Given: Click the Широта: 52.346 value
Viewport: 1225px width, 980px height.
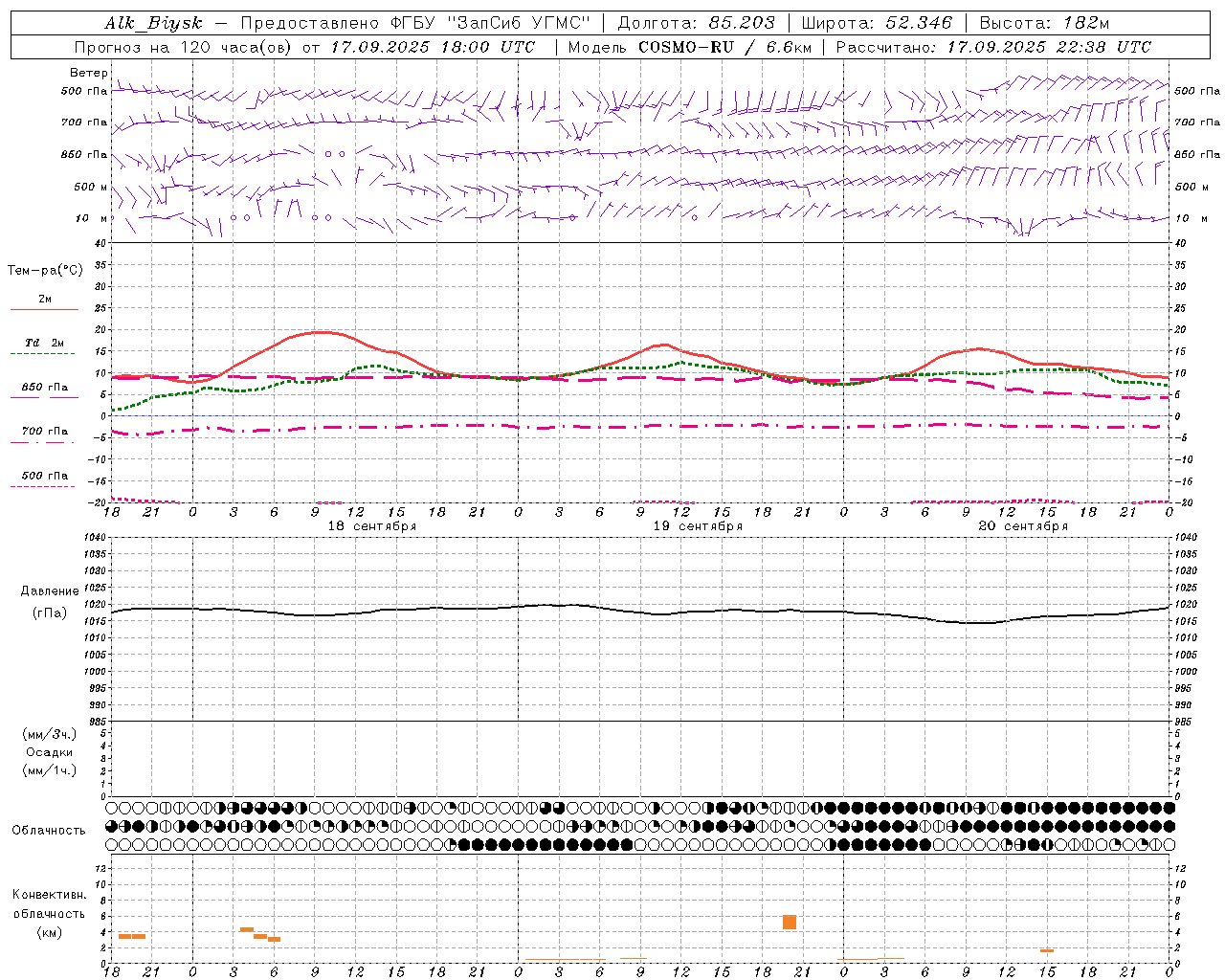Looking at the screenshot, I should click(877, 24).
